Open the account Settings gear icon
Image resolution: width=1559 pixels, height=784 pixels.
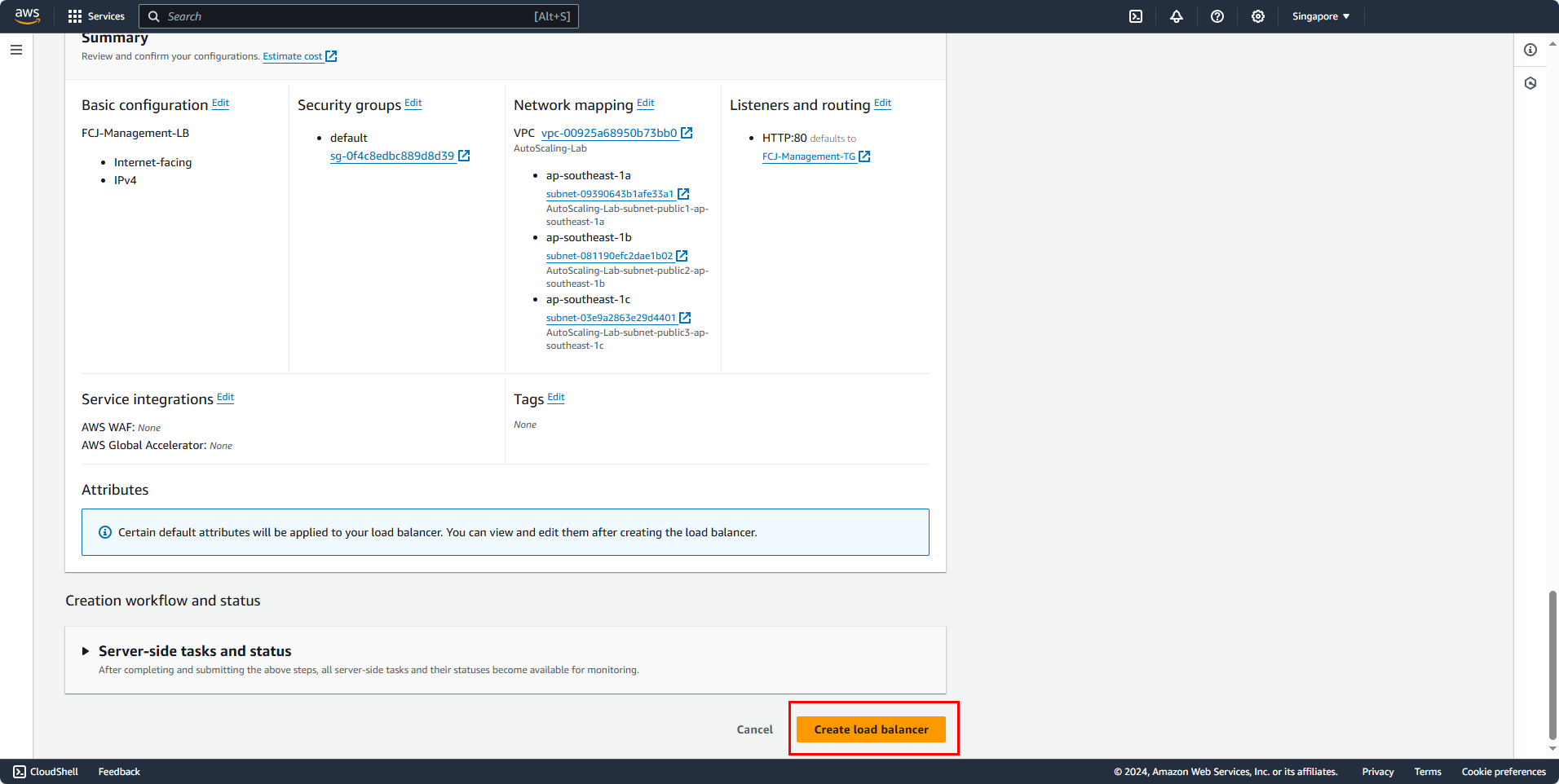click(1258, 16)
